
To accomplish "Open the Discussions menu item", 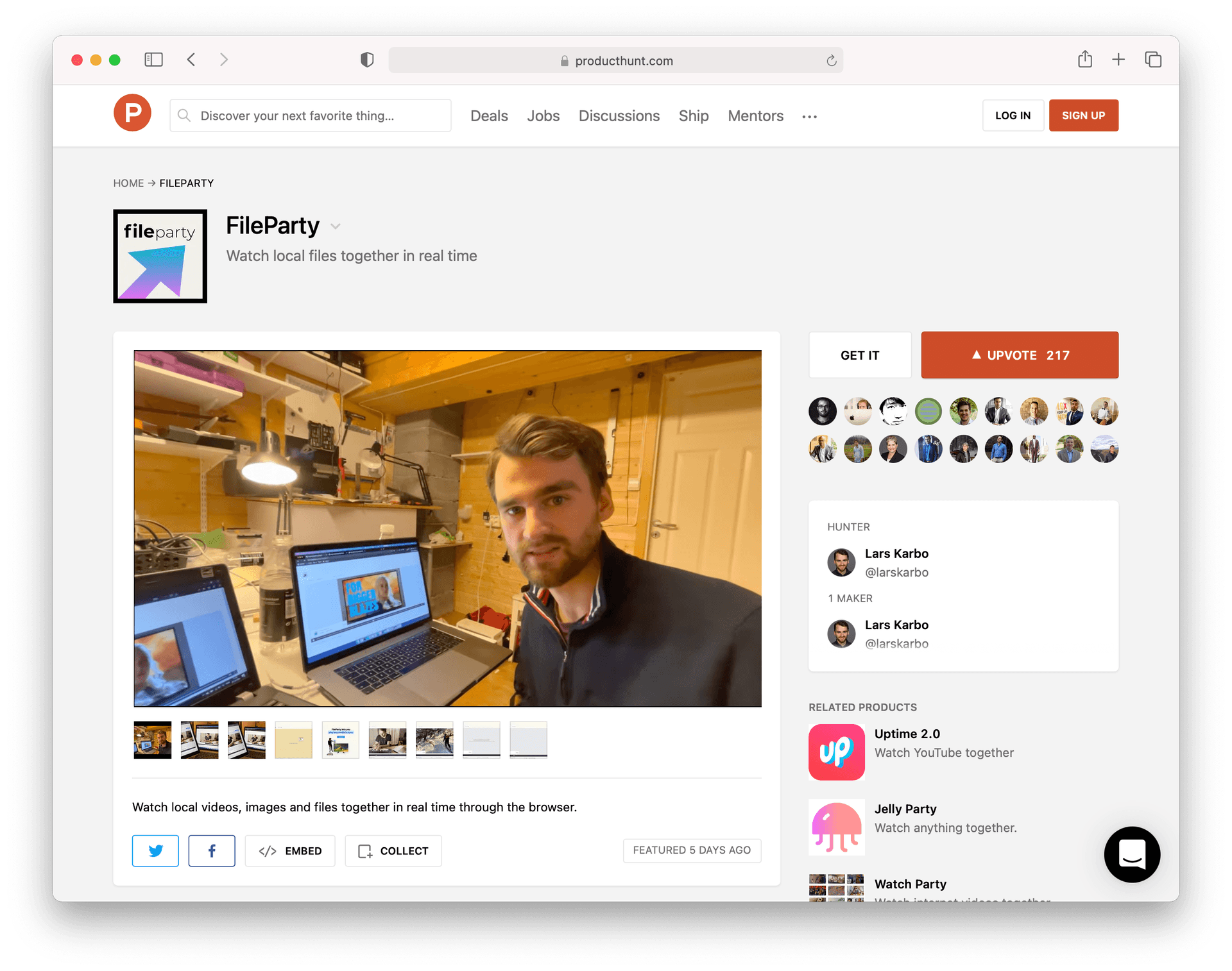I will [619, 116].
